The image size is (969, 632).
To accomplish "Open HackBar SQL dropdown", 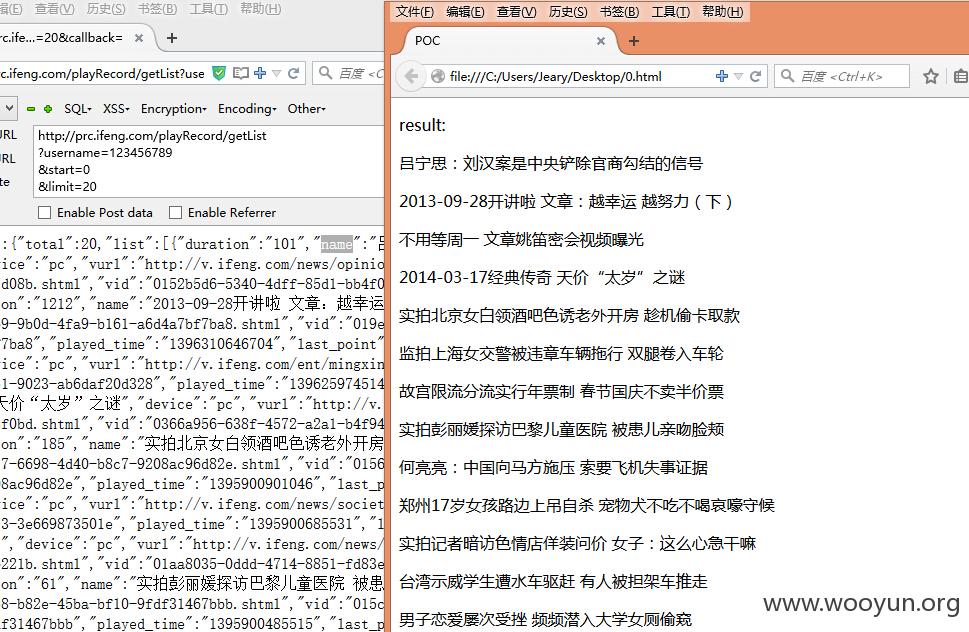I will [x=78, y=109].
